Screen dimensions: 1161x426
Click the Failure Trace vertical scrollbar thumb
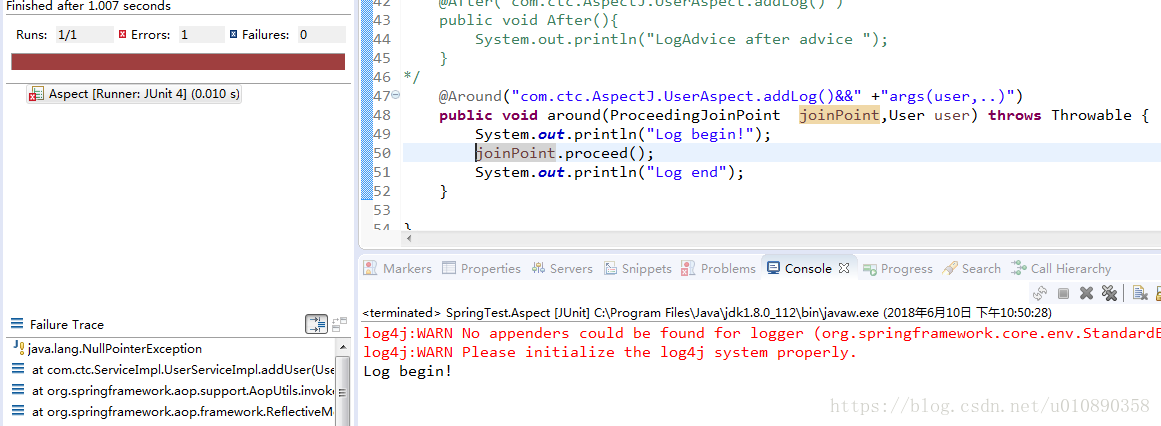tap(342, 391)
